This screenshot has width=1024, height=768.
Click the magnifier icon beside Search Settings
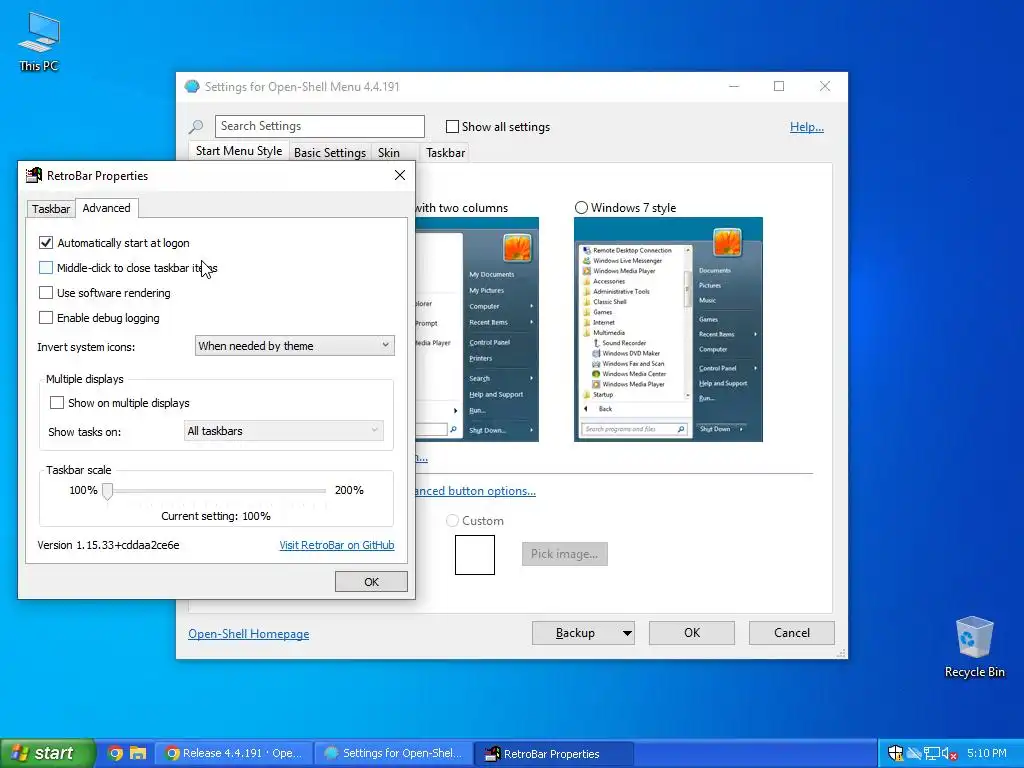(196, 127)
